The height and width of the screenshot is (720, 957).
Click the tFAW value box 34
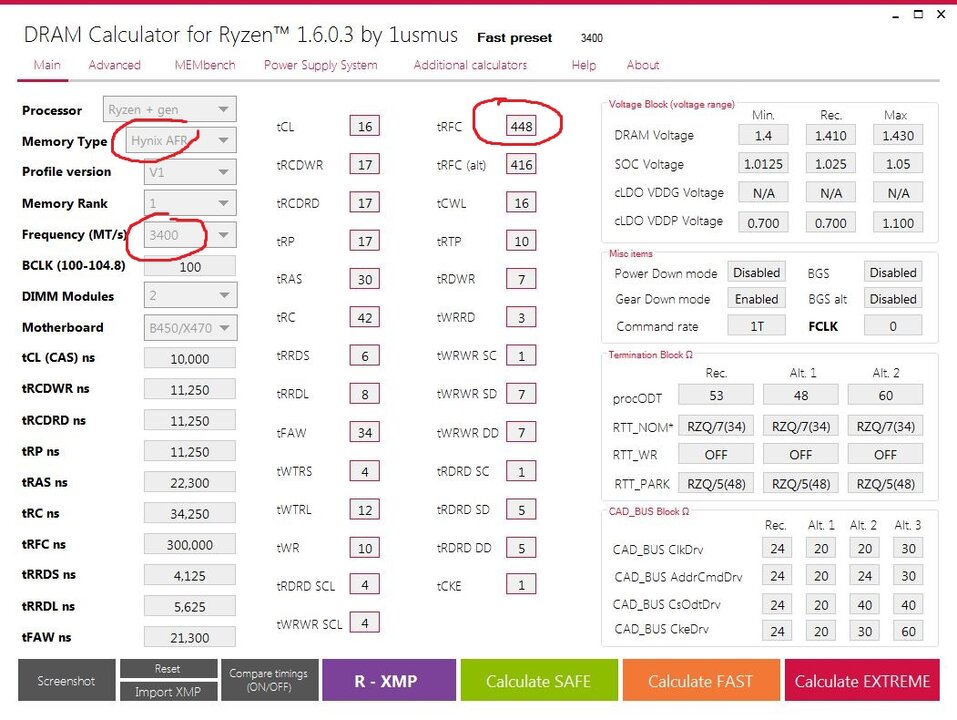[365, 432]
